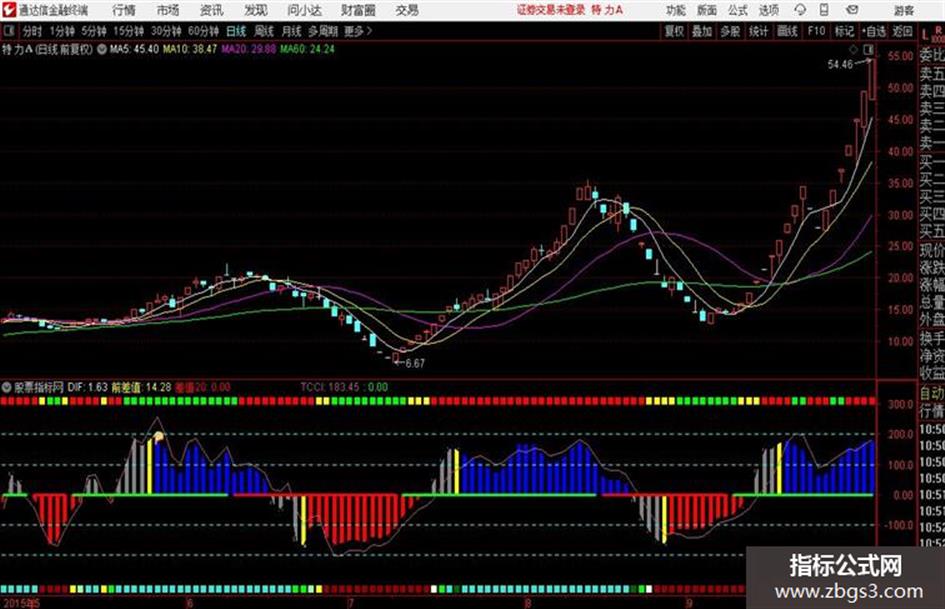Switch to the 周线 weekly tab
Screen dimensions: 945x609
pyautogui.click(x=264, y=31)
